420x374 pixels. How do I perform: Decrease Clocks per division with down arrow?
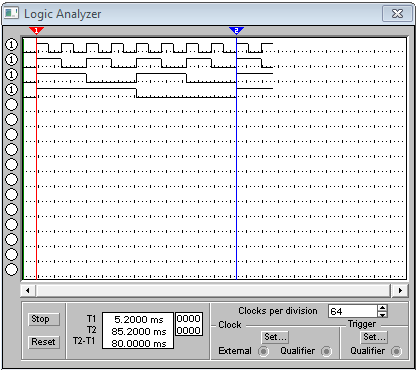[383, 314]
